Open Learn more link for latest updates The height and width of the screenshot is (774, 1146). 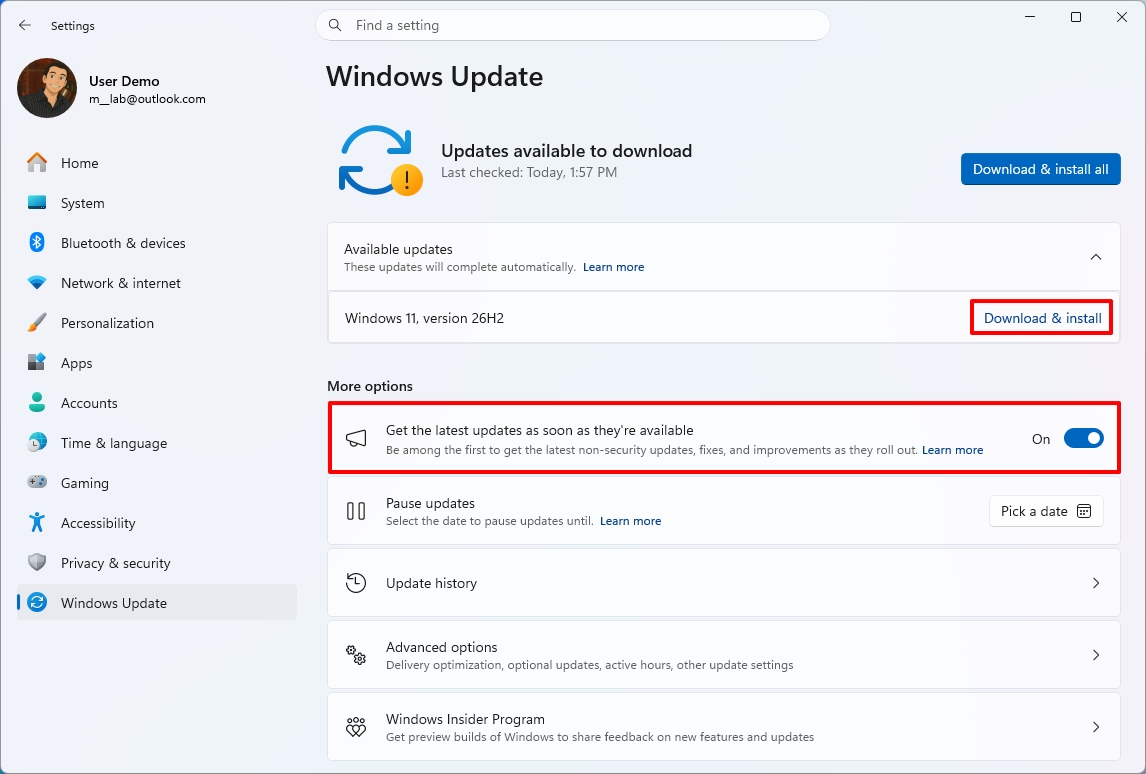[x=952, y=449]
